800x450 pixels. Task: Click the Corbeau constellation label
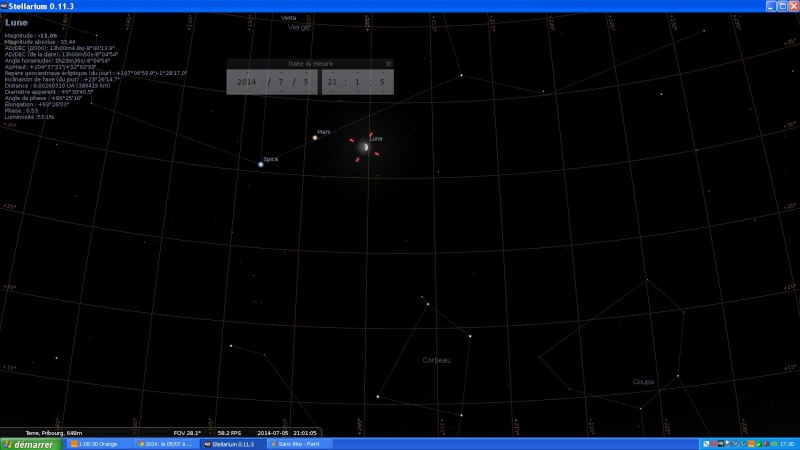click(x=436, y=360)
